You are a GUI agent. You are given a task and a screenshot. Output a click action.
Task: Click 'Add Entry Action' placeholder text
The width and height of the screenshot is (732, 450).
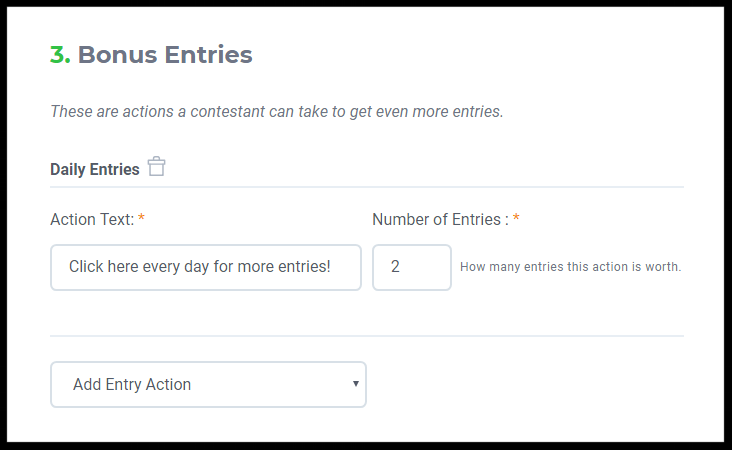(132, 384)
